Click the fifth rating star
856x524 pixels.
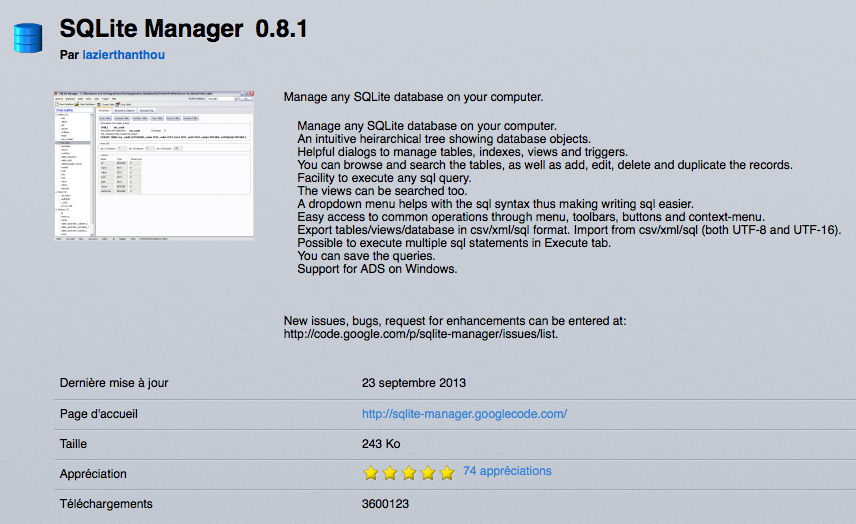pyautogui.click(x=446, y=472)
